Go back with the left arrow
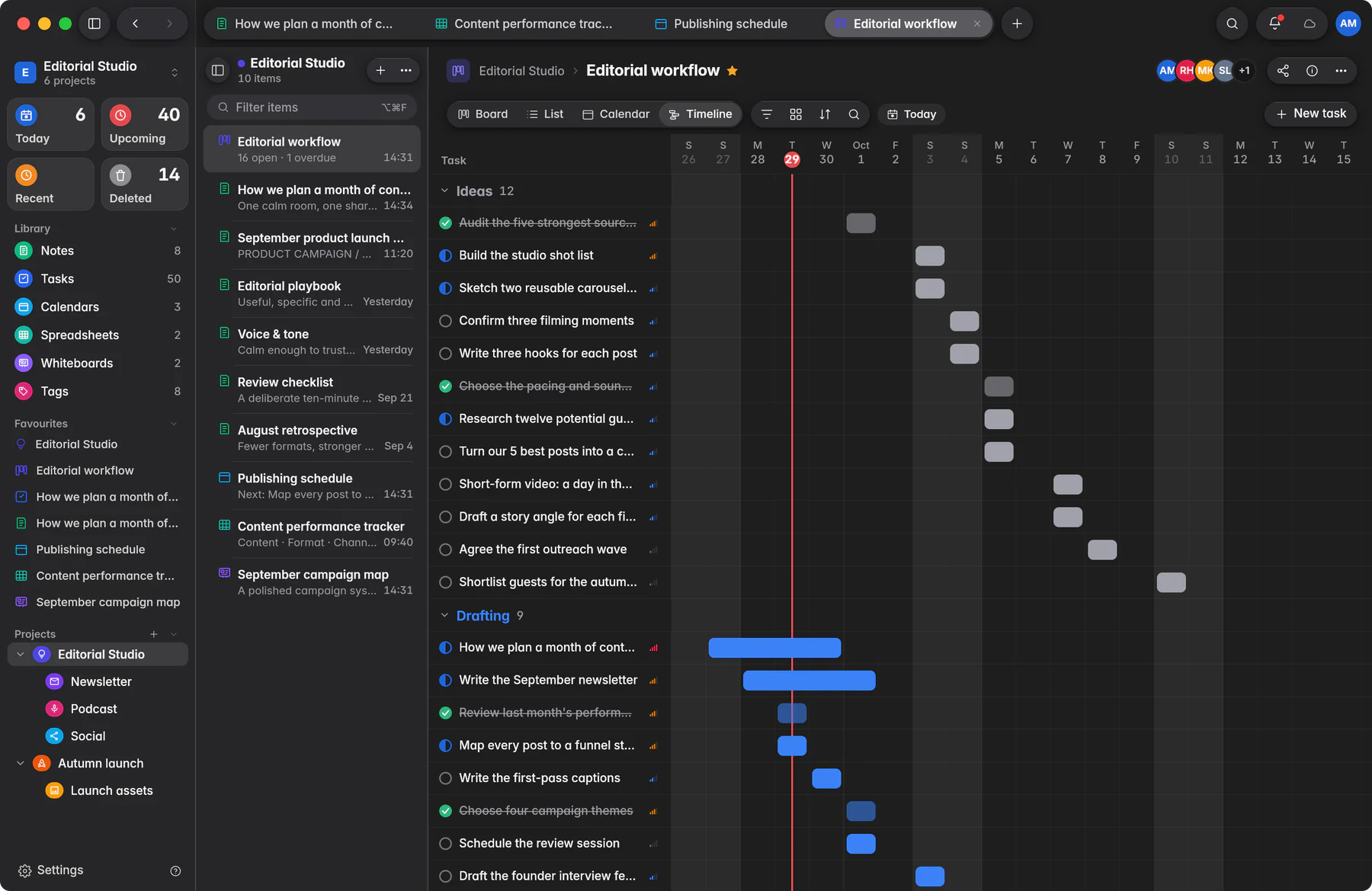The height and width of the screenshot is (891, 1372). [136, 24]
